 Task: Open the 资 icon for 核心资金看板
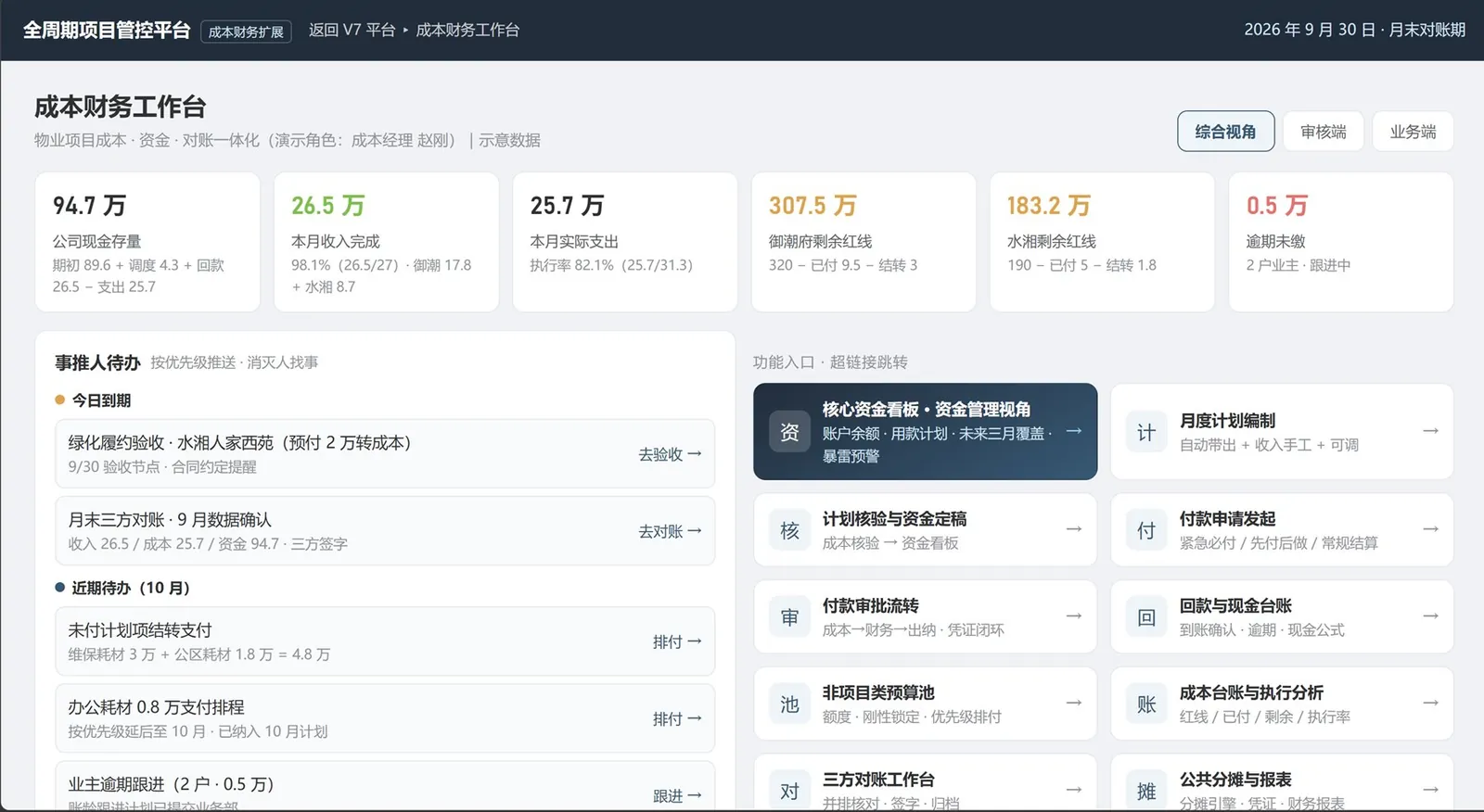[x=789, y=432]
